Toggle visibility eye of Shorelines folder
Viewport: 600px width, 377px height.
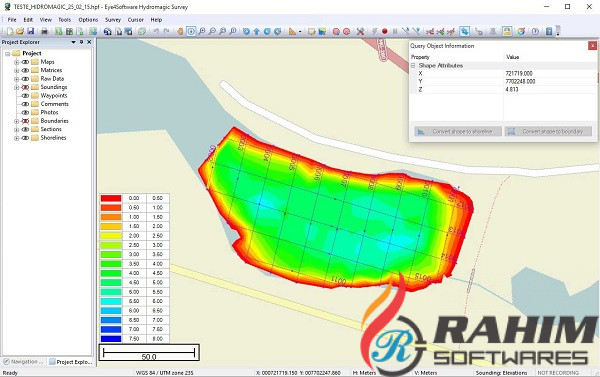pyautogui.click(x=25, y=138)
